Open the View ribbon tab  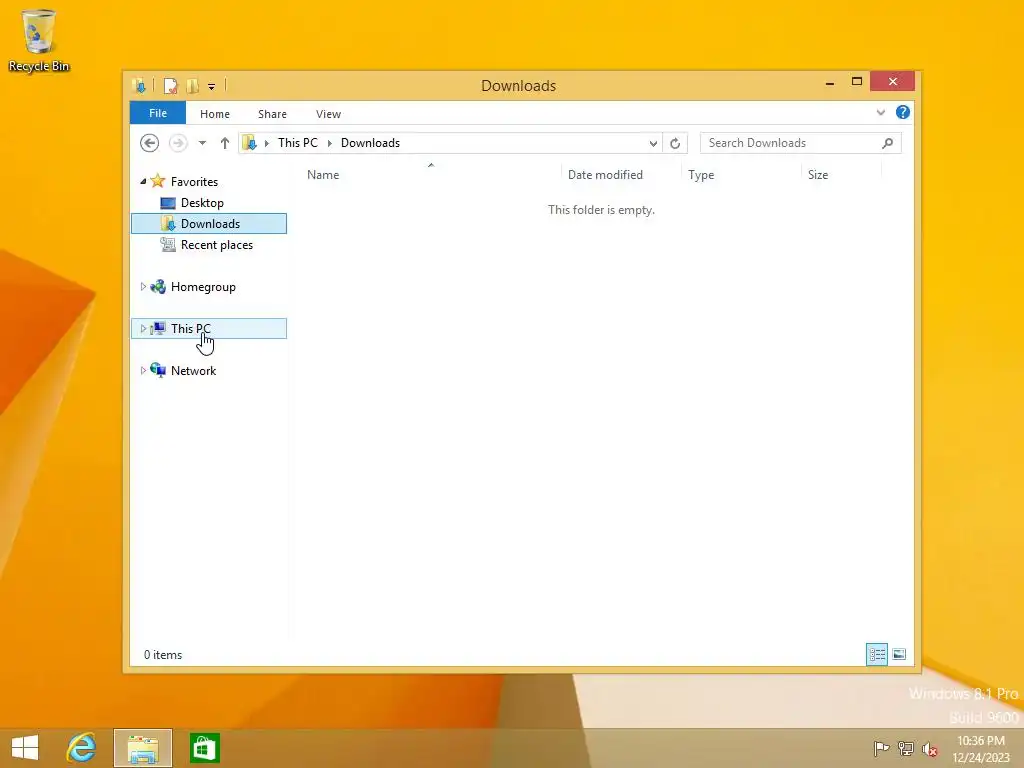pos(328,114)
